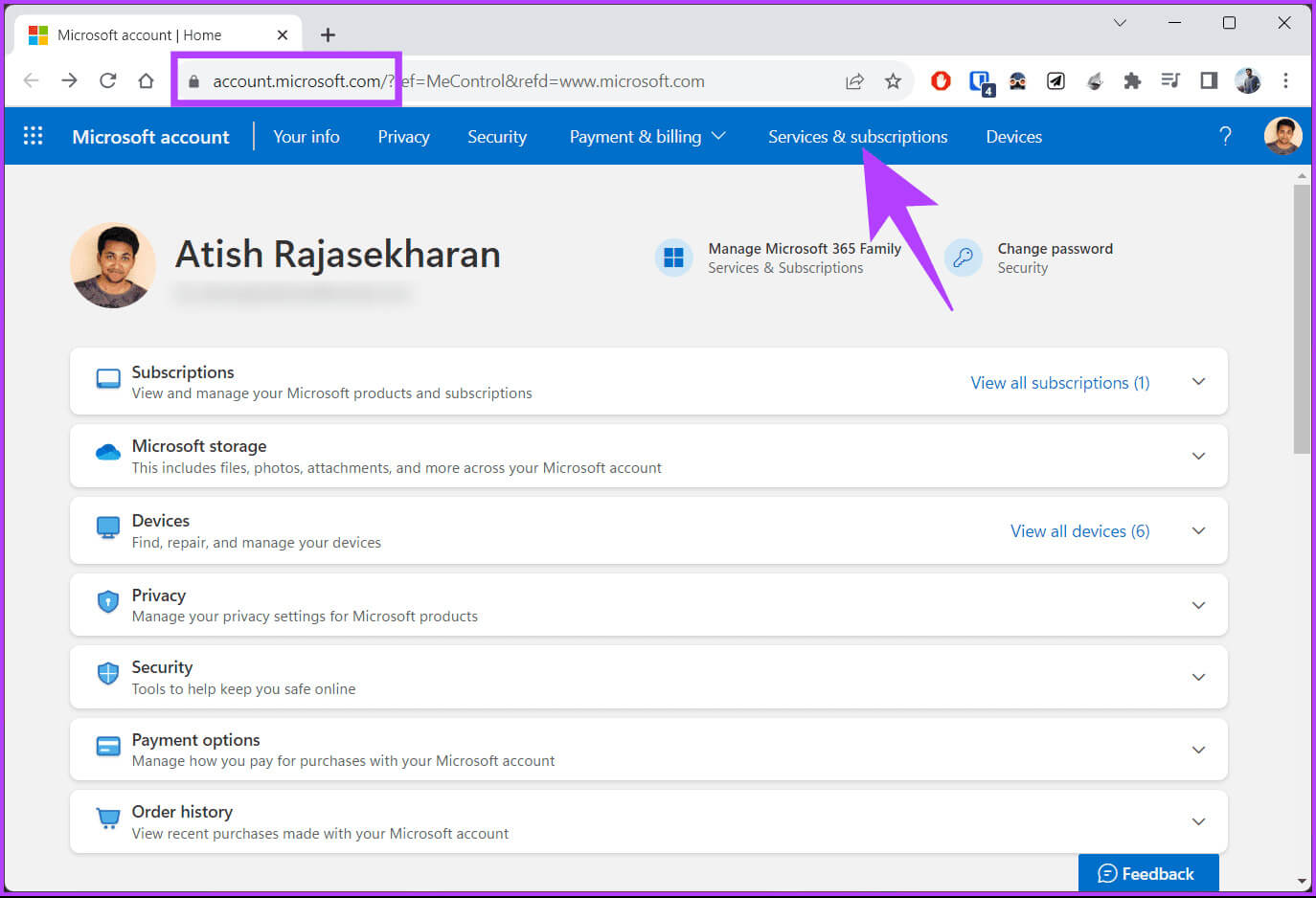The width and height of the screenshot is (1316, 898).
Task: Go to the Privacy nav item
Action: [x=403, y=136]
